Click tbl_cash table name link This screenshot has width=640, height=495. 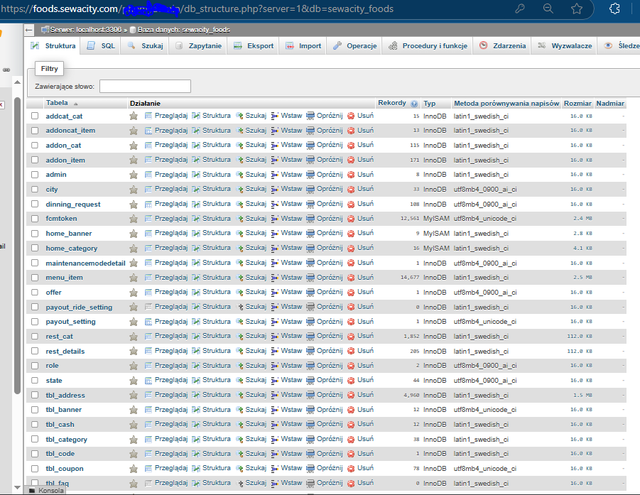coord(60,424)
